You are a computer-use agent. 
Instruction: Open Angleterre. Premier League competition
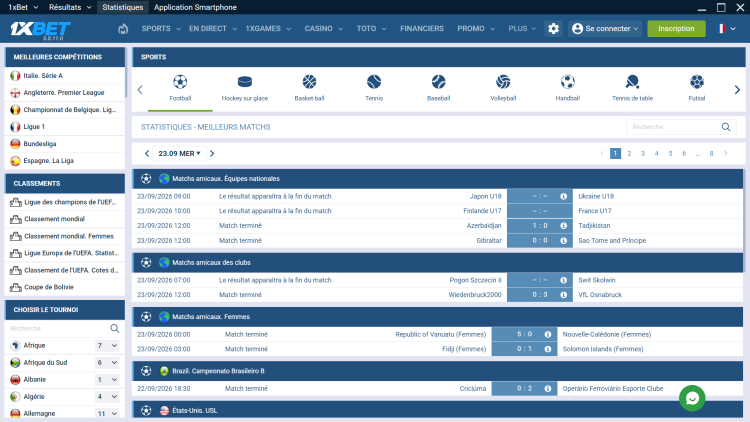pyautogui.click(x=65, y=93)
